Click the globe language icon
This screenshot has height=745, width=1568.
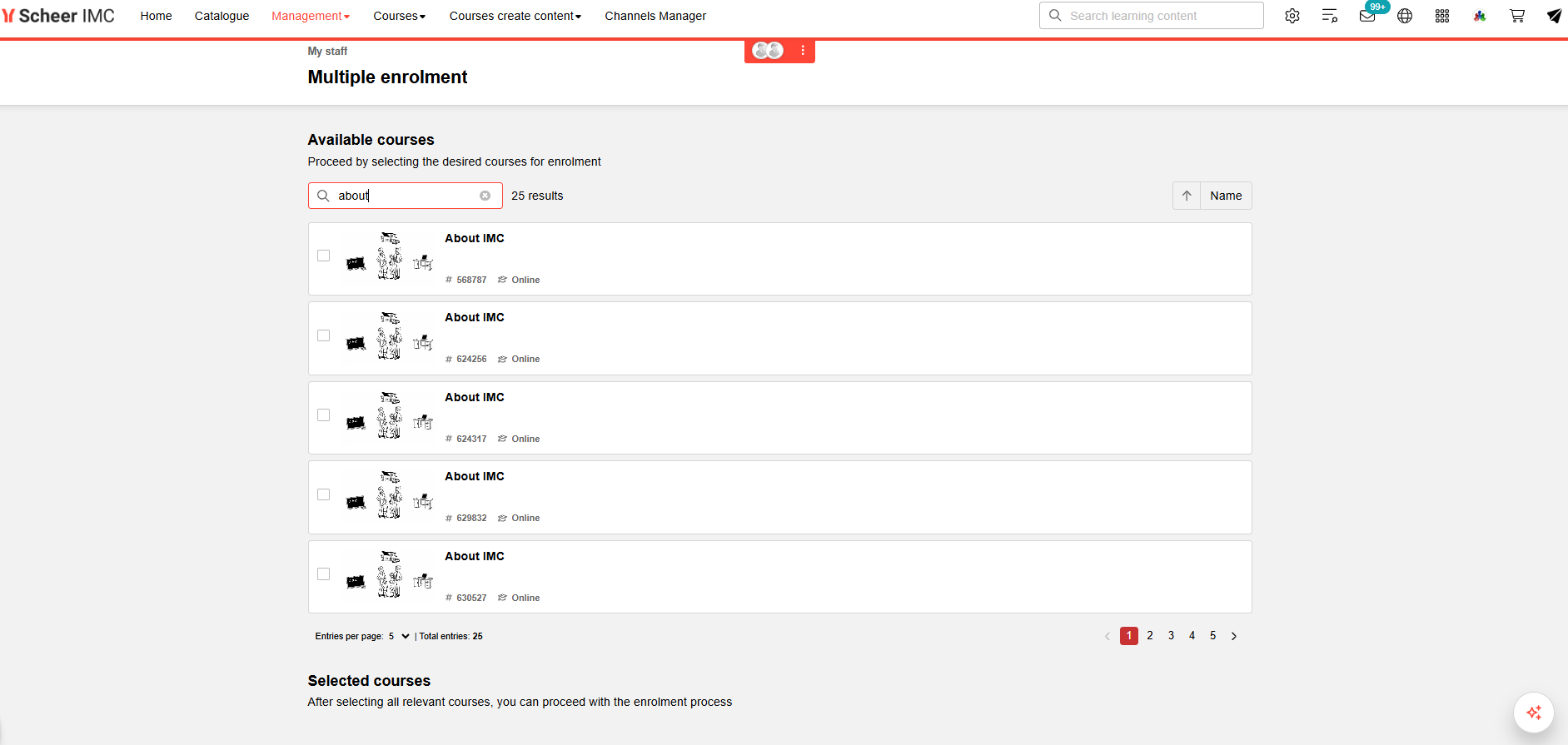click(1405, 16)
